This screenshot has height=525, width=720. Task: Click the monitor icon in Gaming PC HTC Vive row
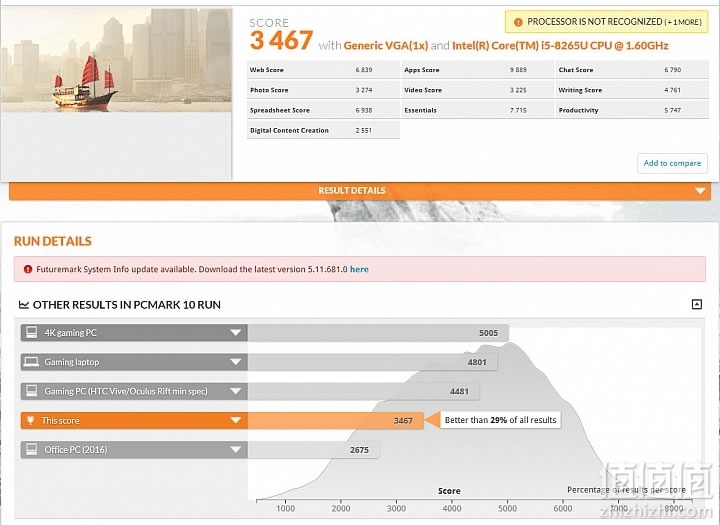(x=31, y=391)
